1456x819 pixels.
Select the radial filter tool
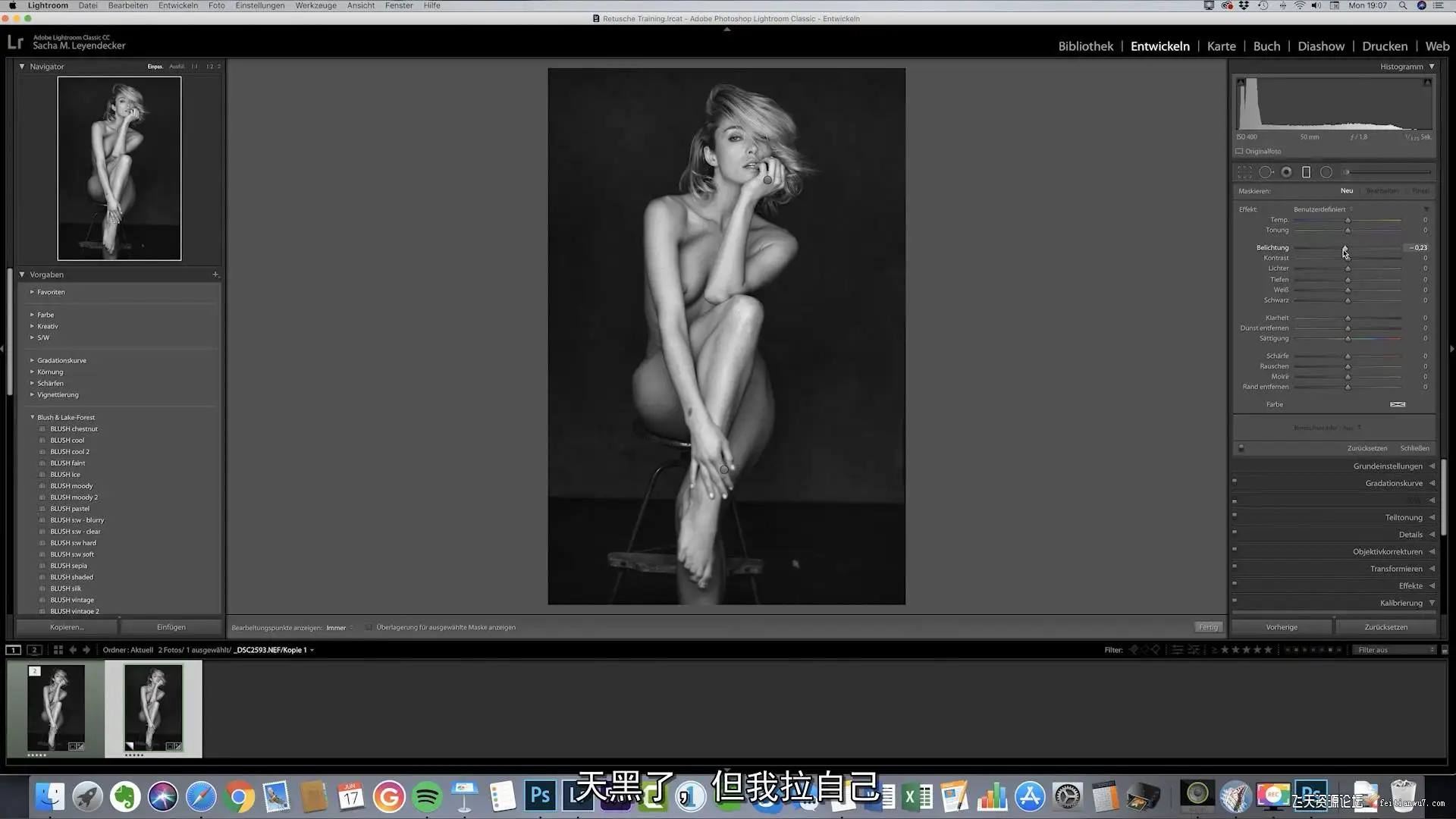(x=1326, y=172)
